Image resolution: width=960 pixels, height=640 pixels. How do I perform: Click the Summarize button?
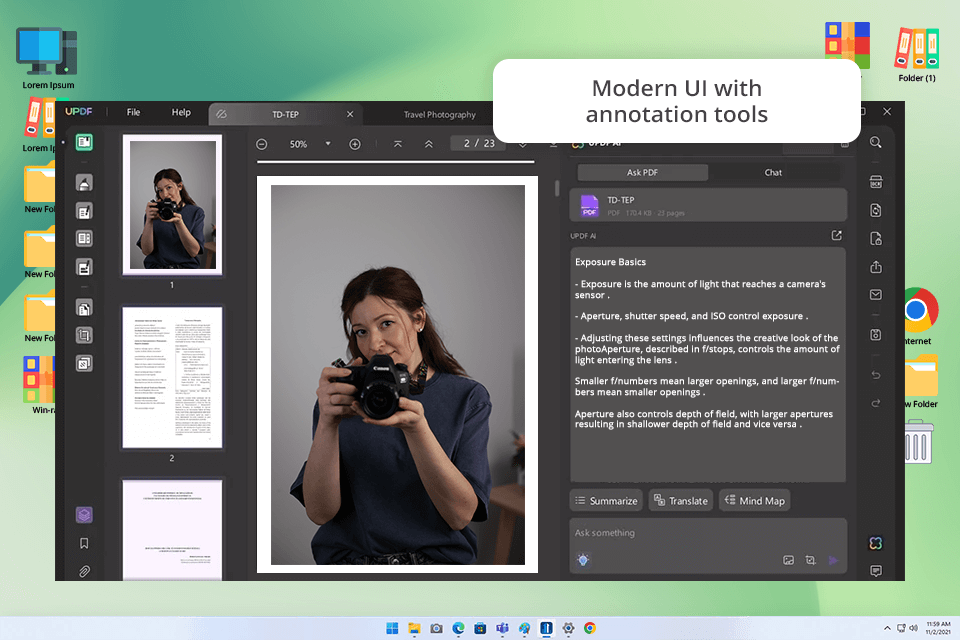click(606, 500)
